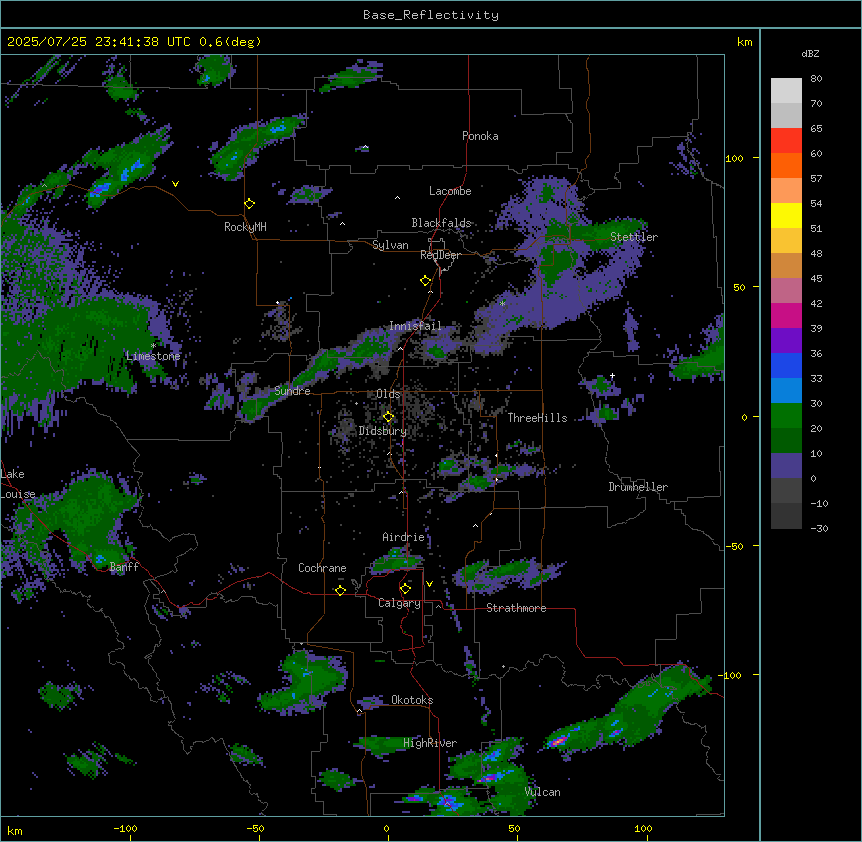Screen dimensions: 862x842
Task: Click the yellow V marker northwest of RockyMH
Action: pyautogui.click(x=175, y=184)
